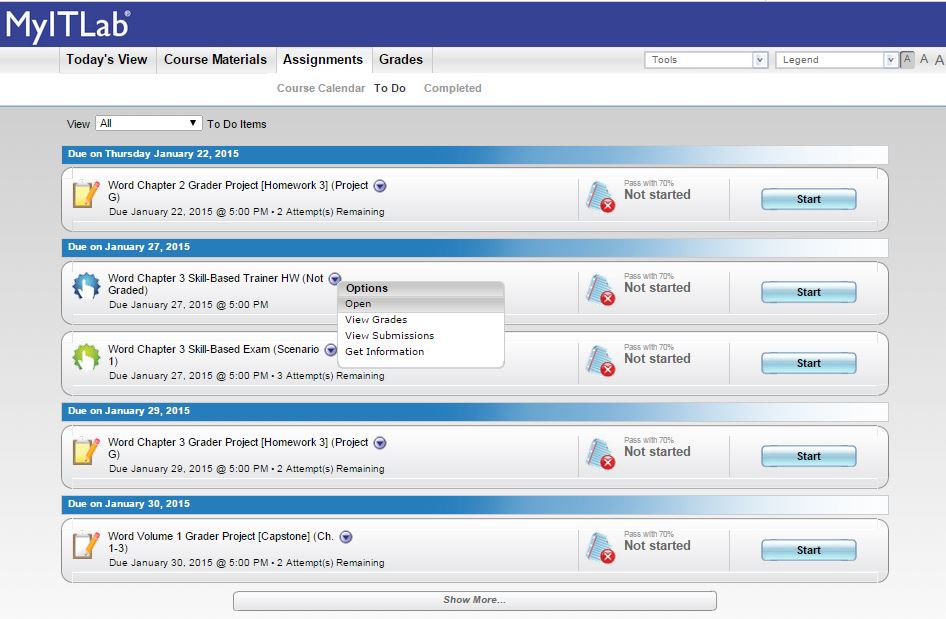Viewport: 946px width, 619px height.
Task: Click the Word Chapter 2 Grader Project notepad icon
Action: (87, 194)
